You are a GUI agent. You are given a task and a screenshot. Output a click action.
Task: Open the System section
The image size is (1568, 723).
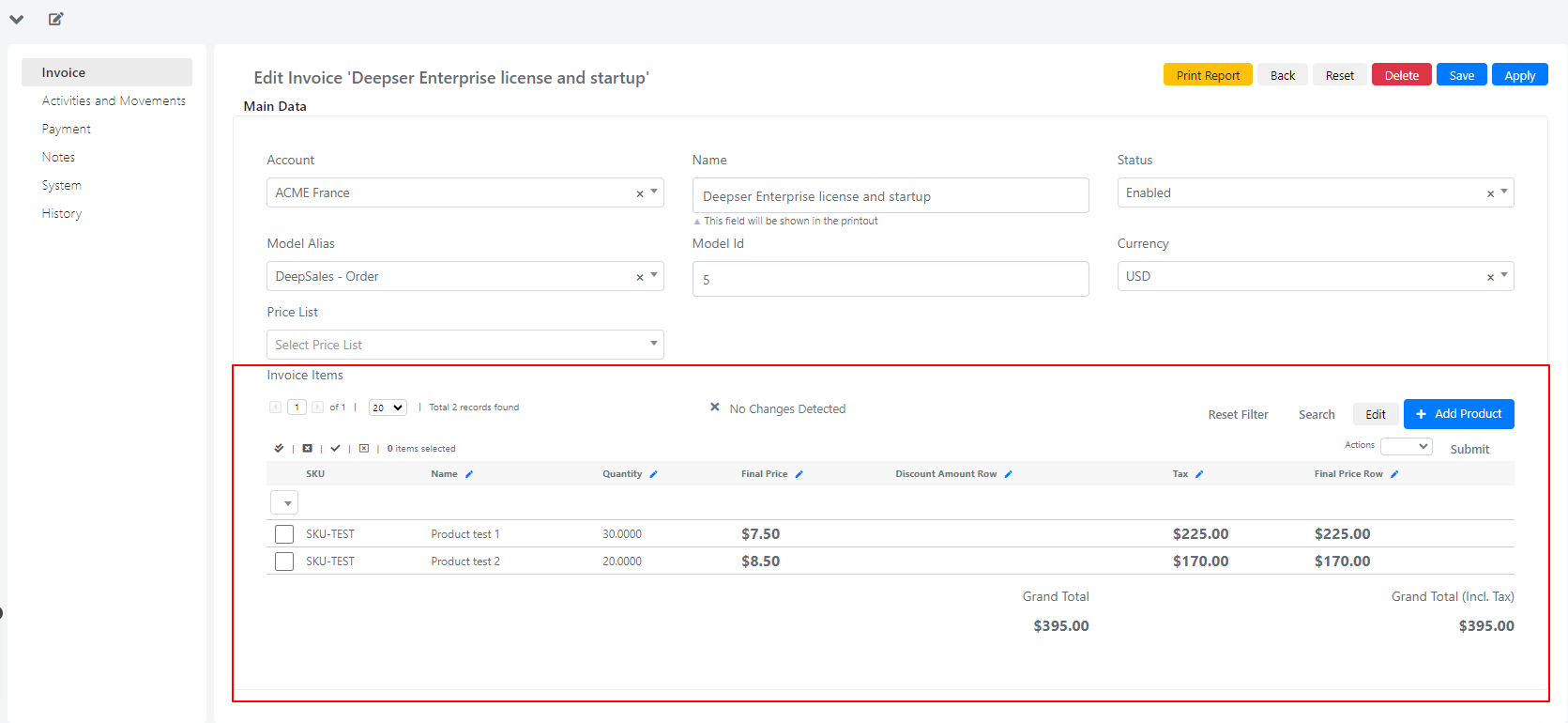(61, 185)
